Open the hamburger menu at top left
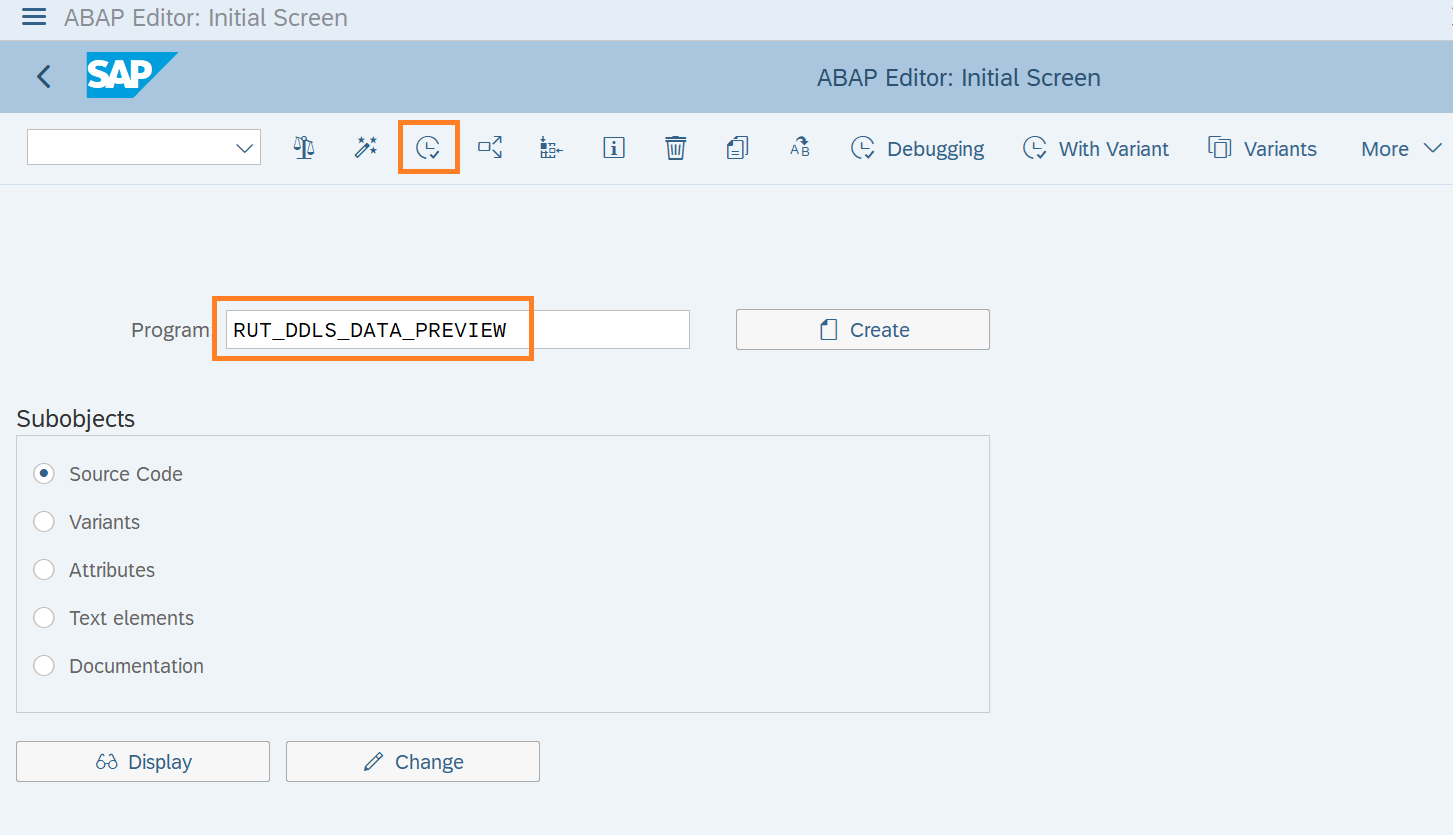Image resolution: width=1453 pixels, height=835 pixels. tap(34, 17)
